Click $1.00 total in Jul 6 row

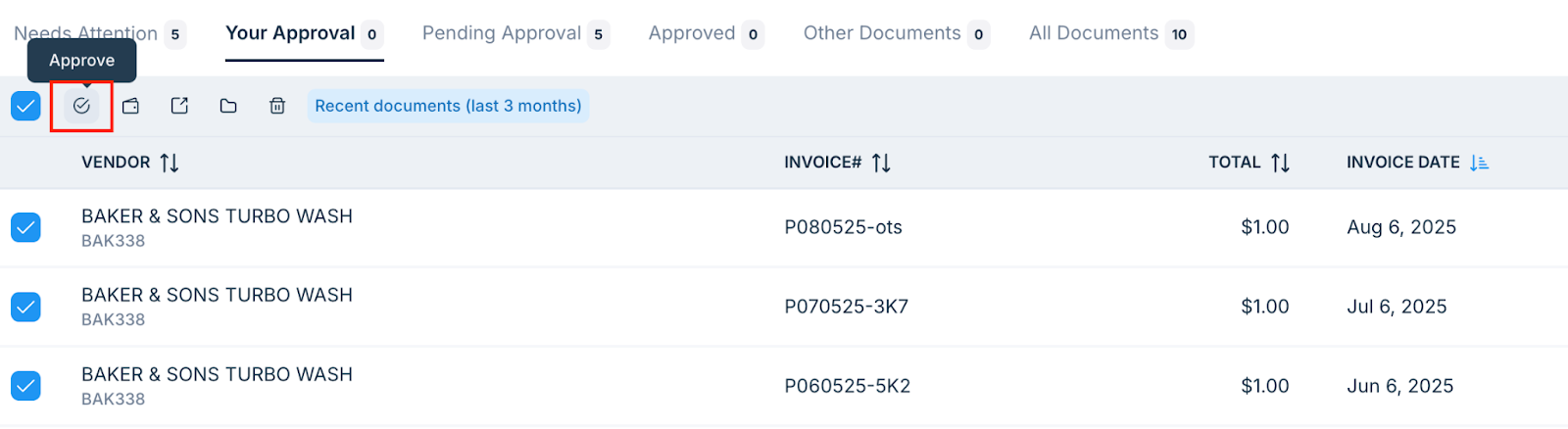pyautogui.click(x=1265, y=307)
